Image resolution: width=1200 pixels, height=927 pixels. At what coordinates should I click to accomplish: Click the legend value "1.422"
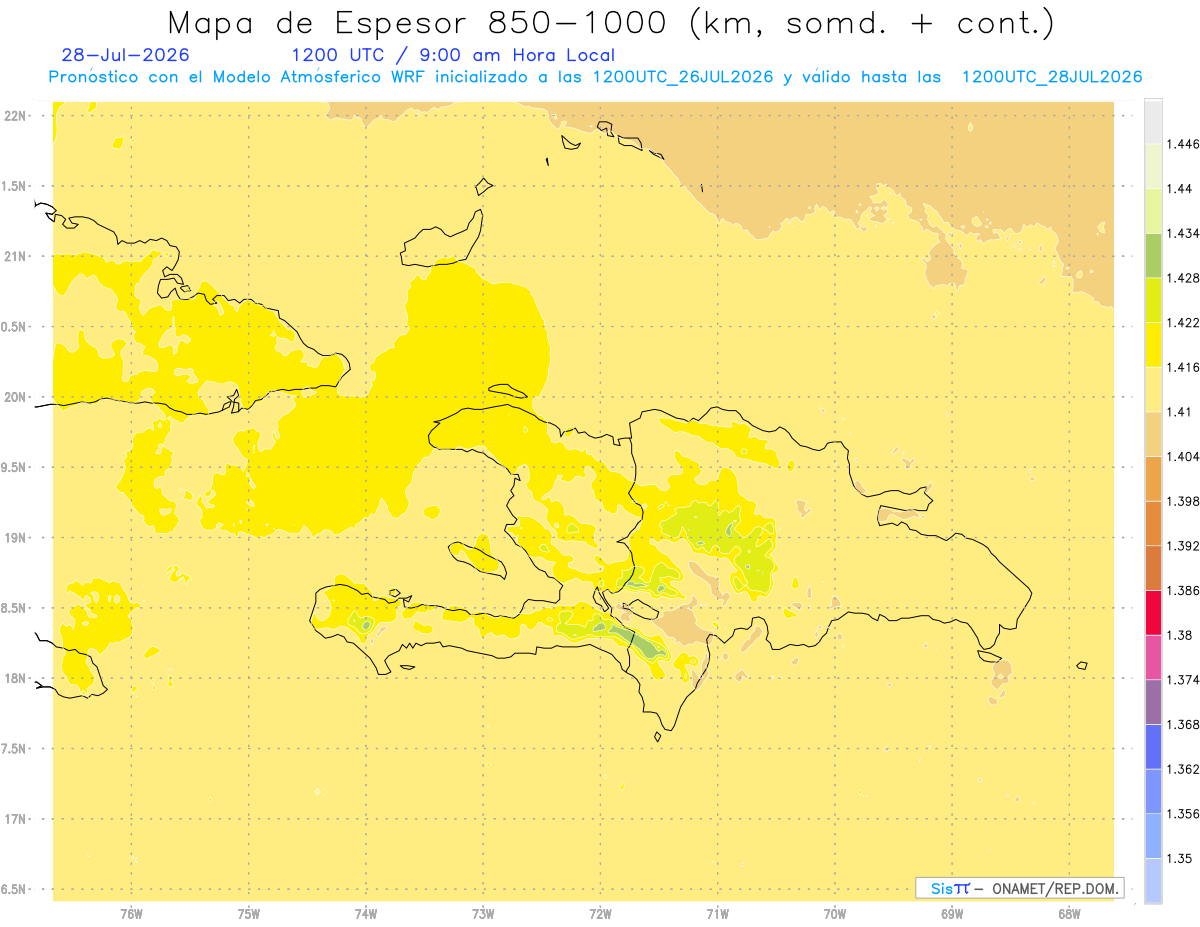(1183, 322)
